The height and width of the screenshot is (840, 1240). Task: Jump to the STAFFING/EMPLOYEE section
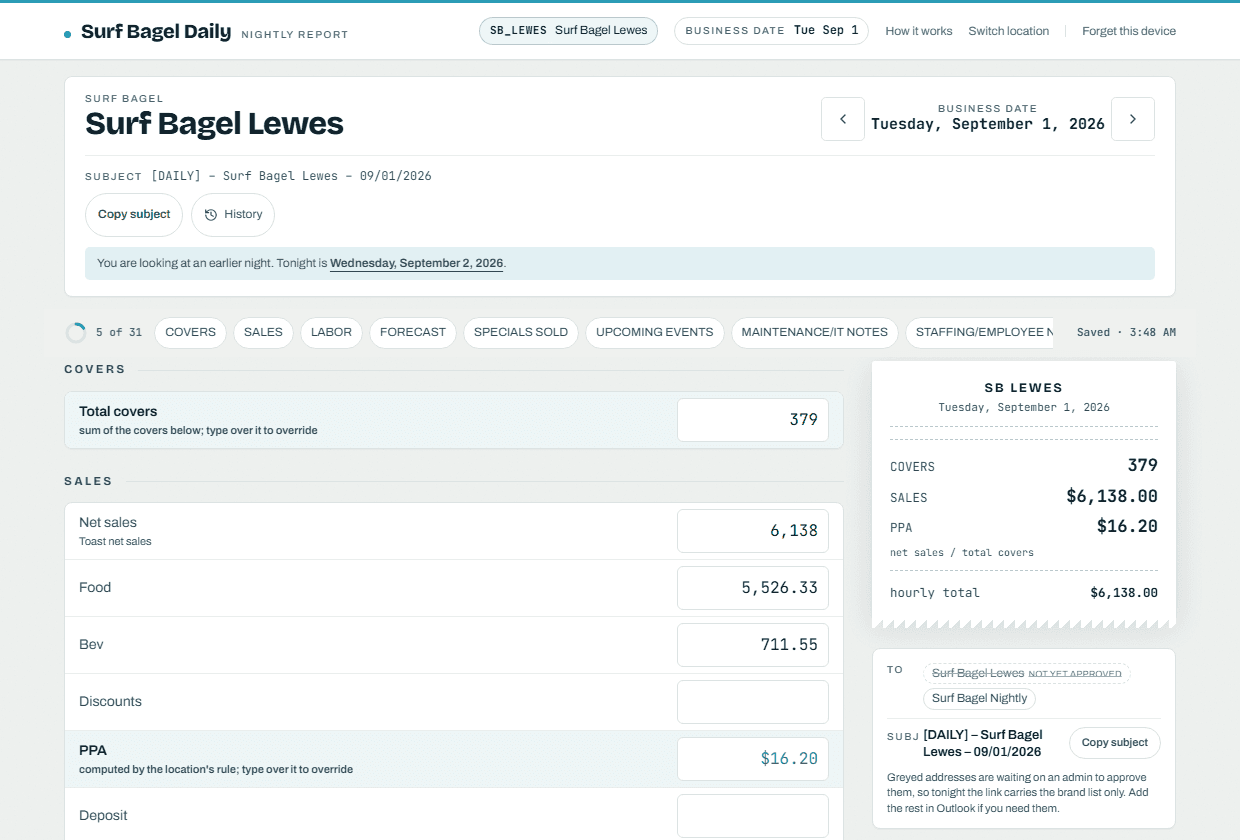[x=980, y=333]
